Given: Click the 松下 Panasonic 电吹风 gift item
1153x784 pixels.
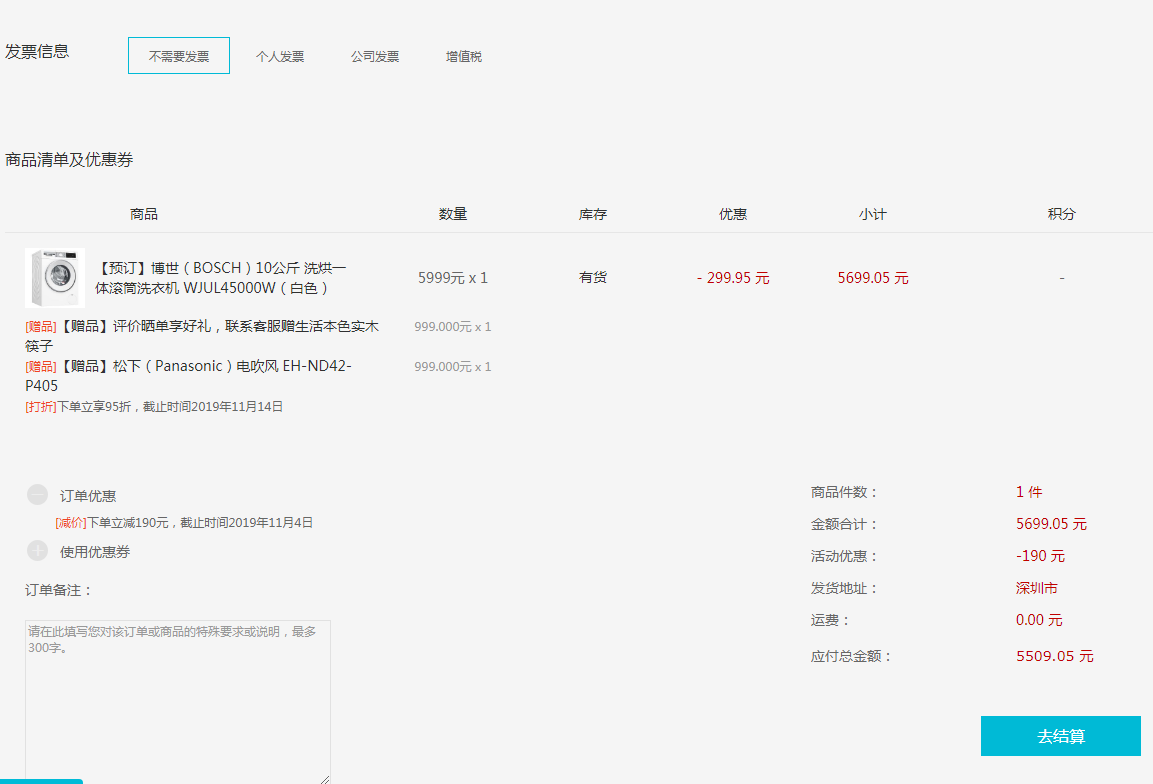Looking at the screenshot, I should 188,375.
